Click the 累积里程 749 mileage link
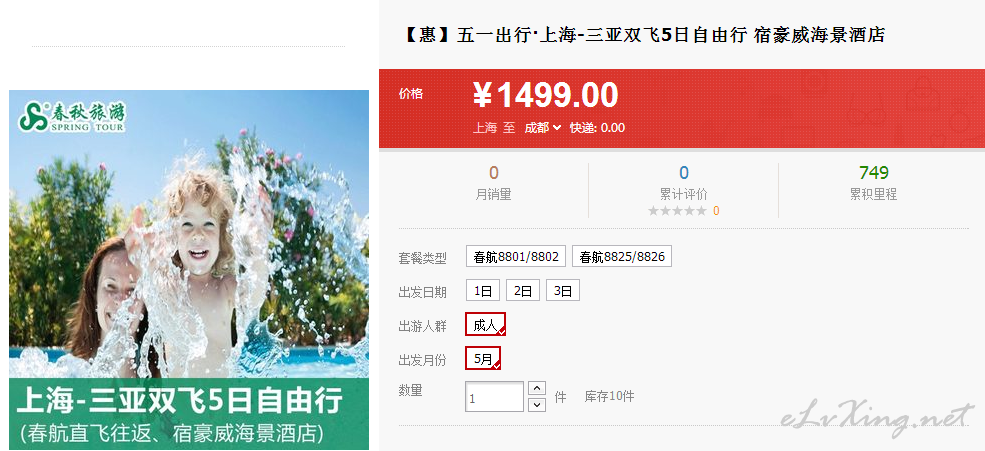 (x=874, y=183)
